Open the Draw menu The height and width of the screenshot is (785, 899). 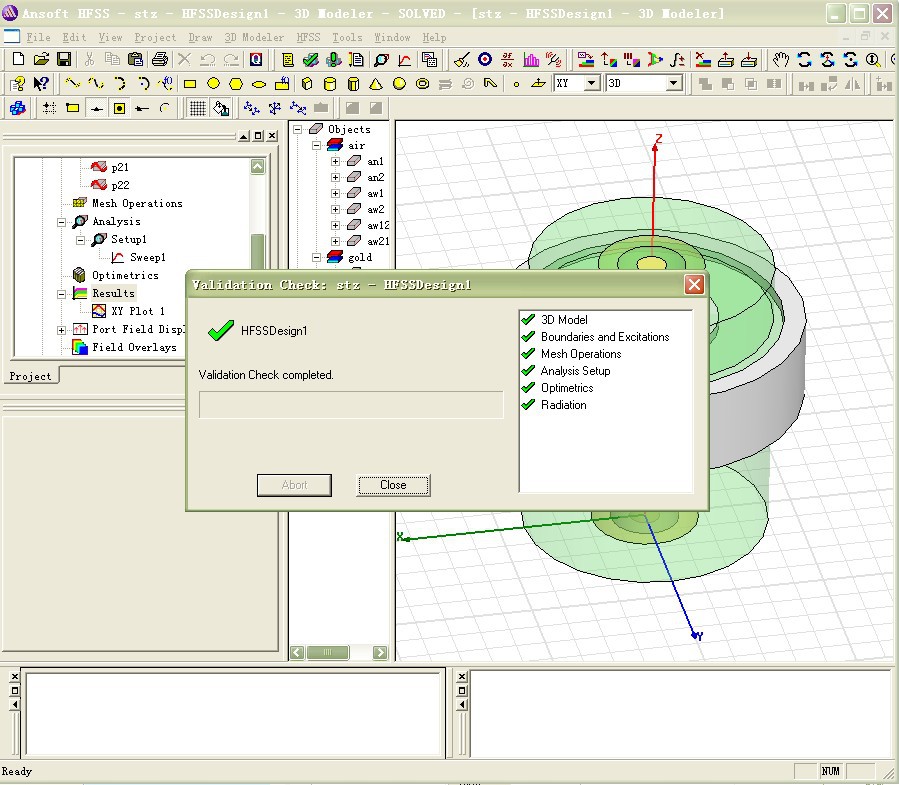tap(200, 37)
